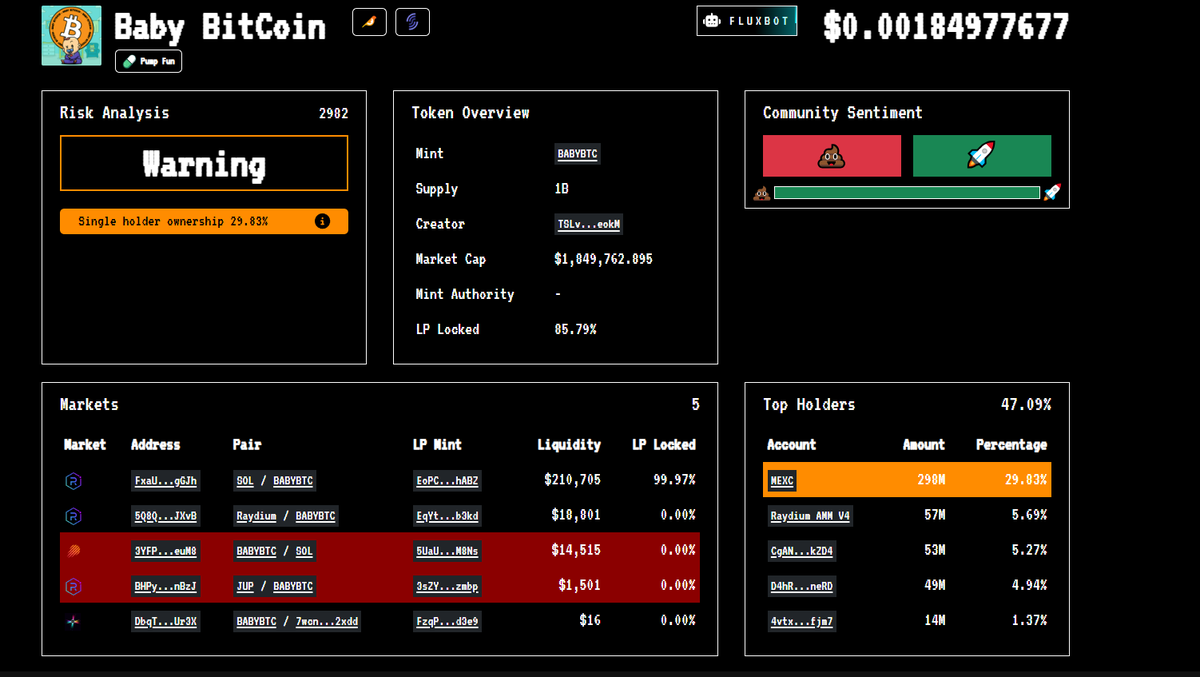The height and width of the screenshot is (677, 1200).
Task: Open the SOL token link in first pair
Action: tap(245, 481)
